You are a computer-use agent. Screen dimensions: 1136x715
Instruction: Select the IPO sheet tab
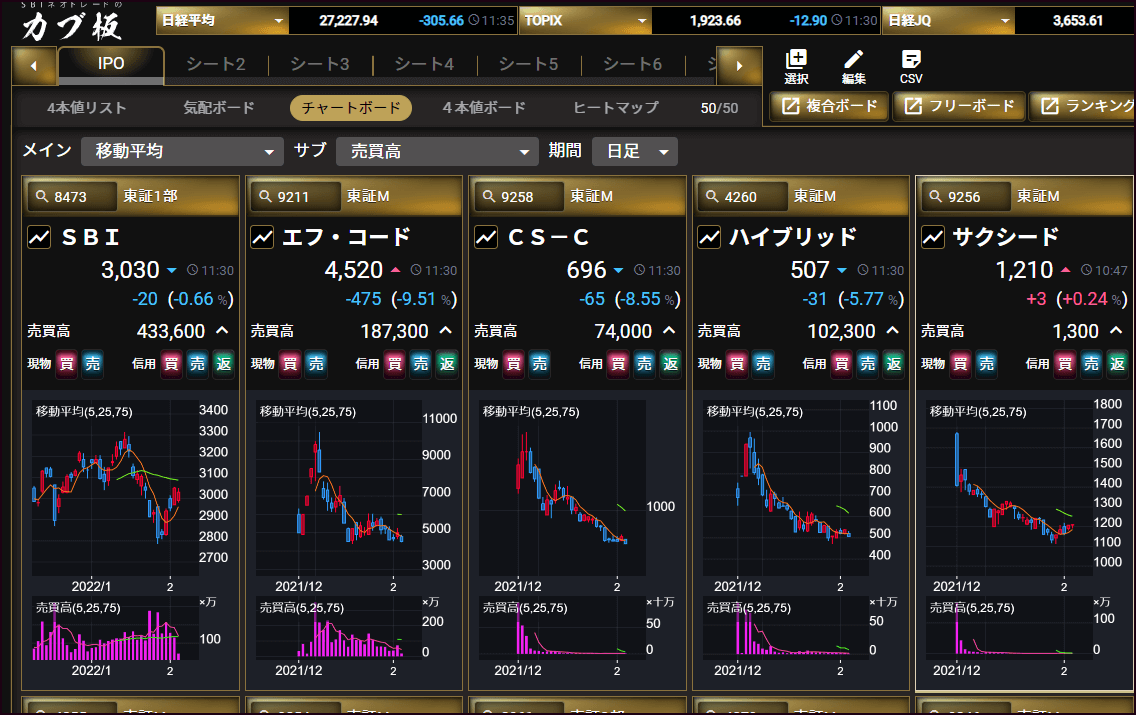[111, 64]
